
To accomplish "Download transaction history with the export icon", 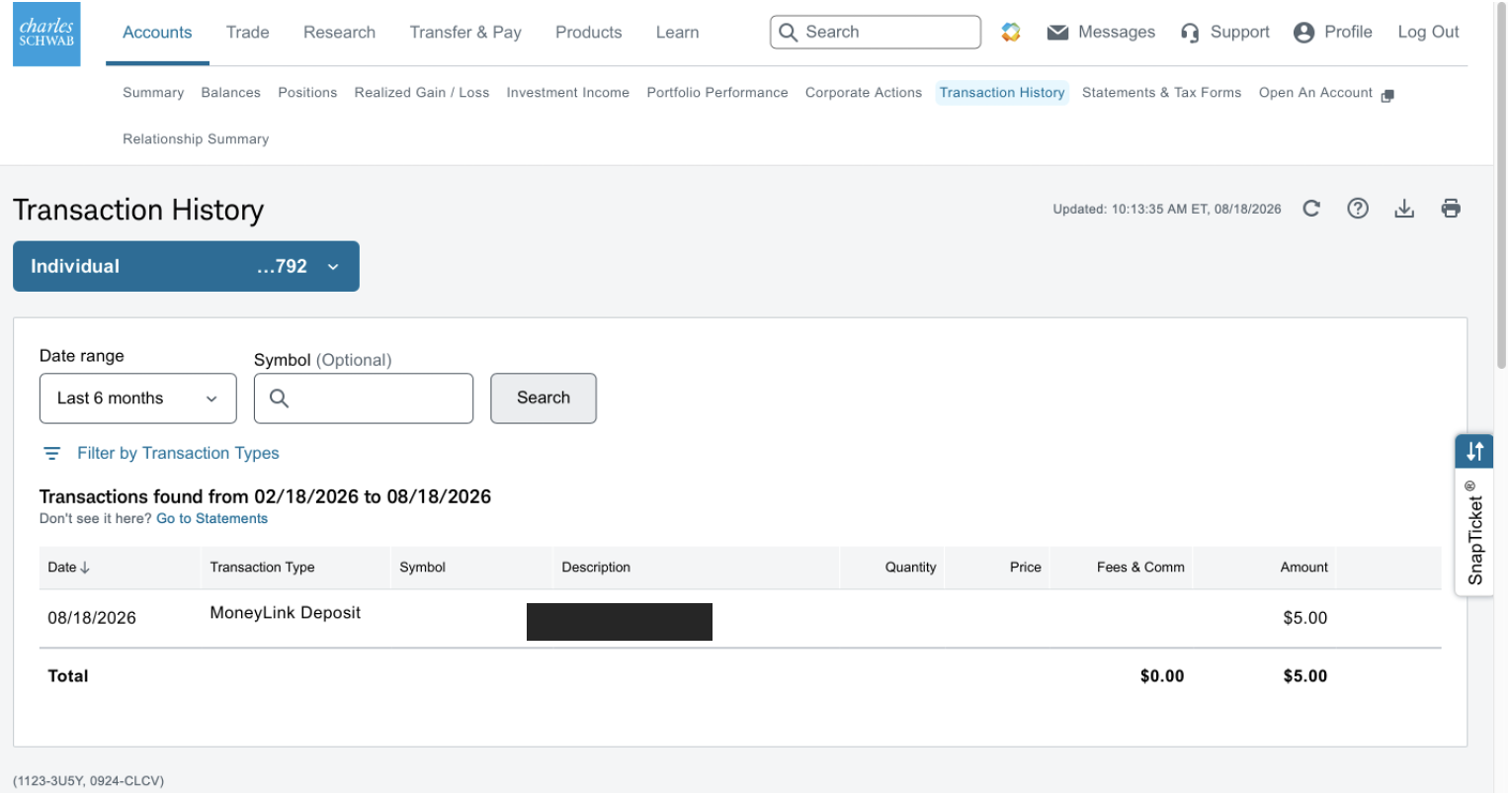I will (1404, 209).
